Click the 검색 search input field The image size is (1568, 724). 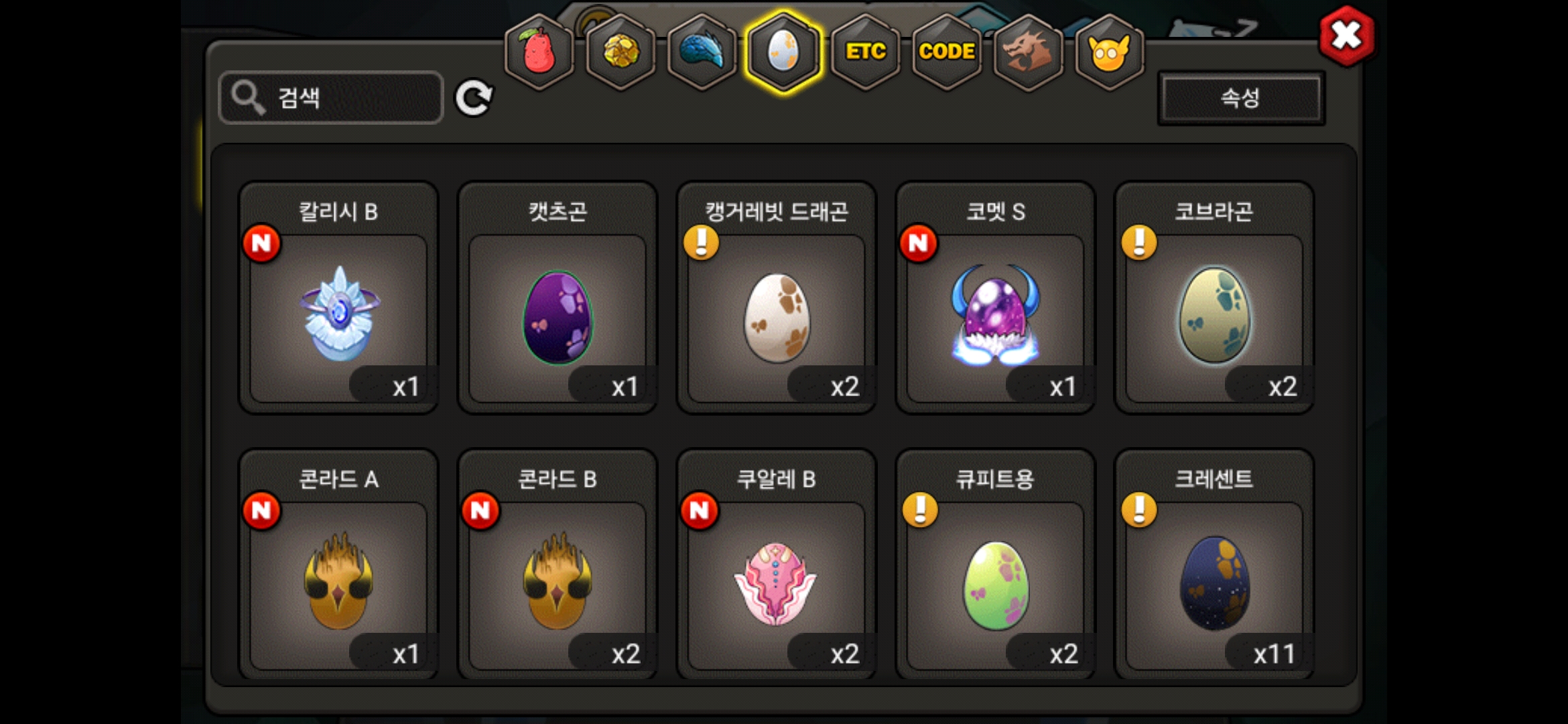point(331,98)
